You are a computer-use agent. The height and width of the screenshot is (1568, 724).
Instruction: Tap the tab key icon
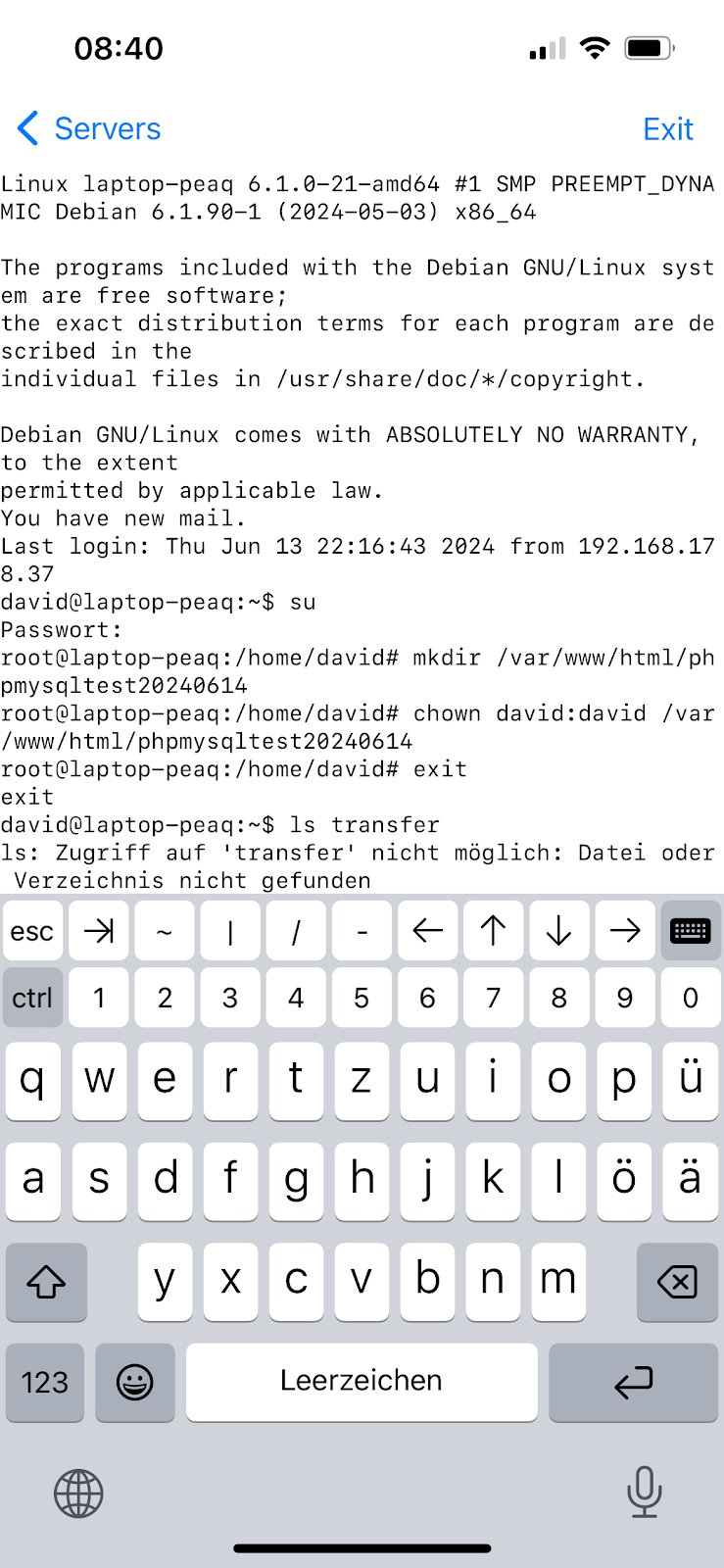click(x=99, y=931)
